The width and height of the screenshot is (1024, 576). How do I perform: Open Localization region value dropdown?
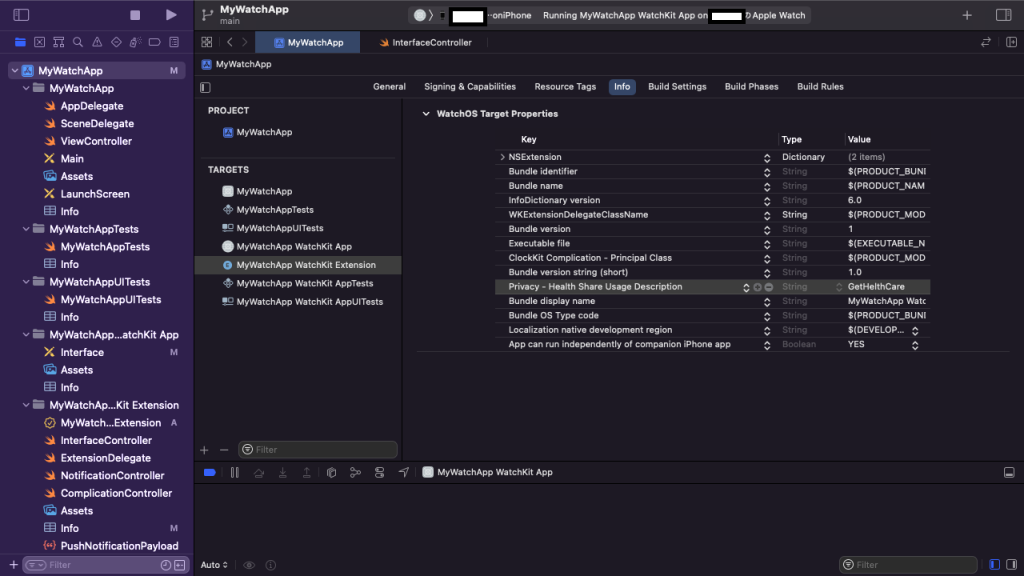pyautogui.click(x=915, y=330)
